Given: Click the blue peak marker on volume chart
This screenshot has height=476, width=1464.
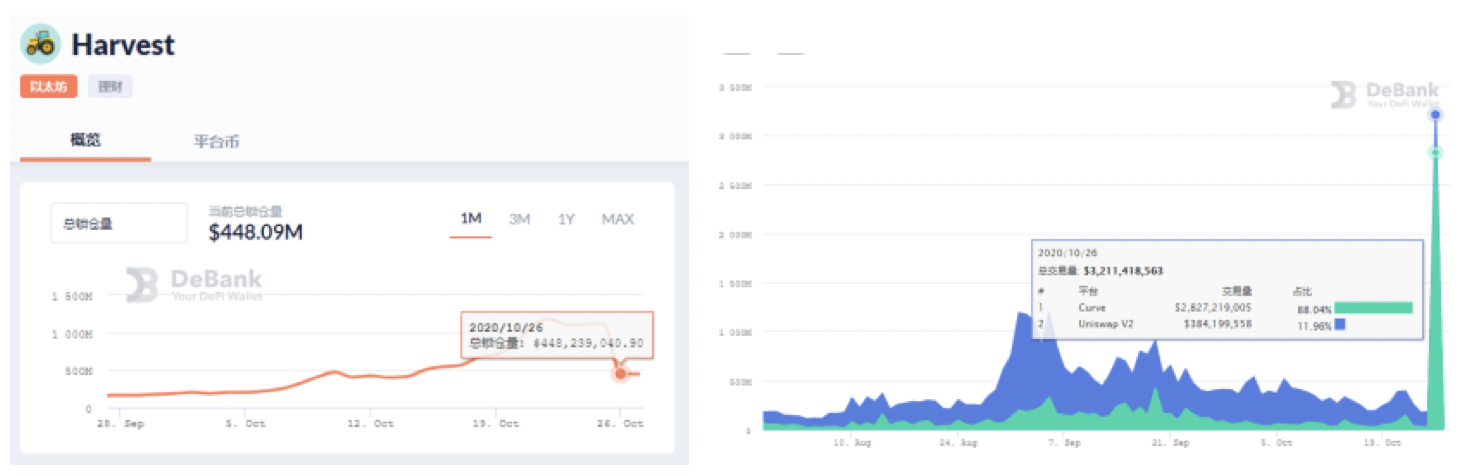Looking at the screenshot, I should [1436, 115].
